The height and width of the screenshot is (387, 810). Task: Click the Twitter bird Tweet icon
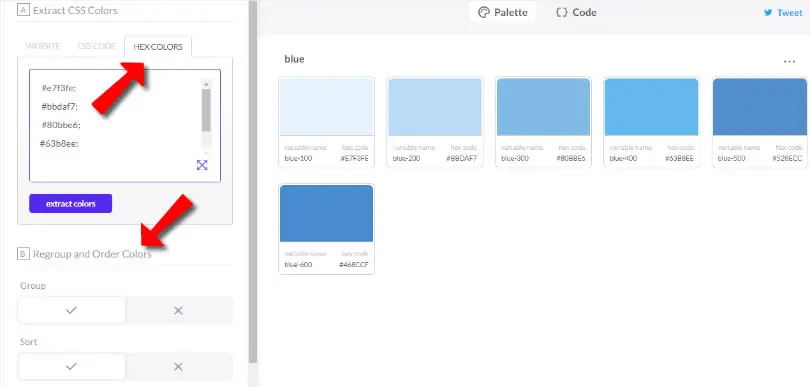[768, 13]
